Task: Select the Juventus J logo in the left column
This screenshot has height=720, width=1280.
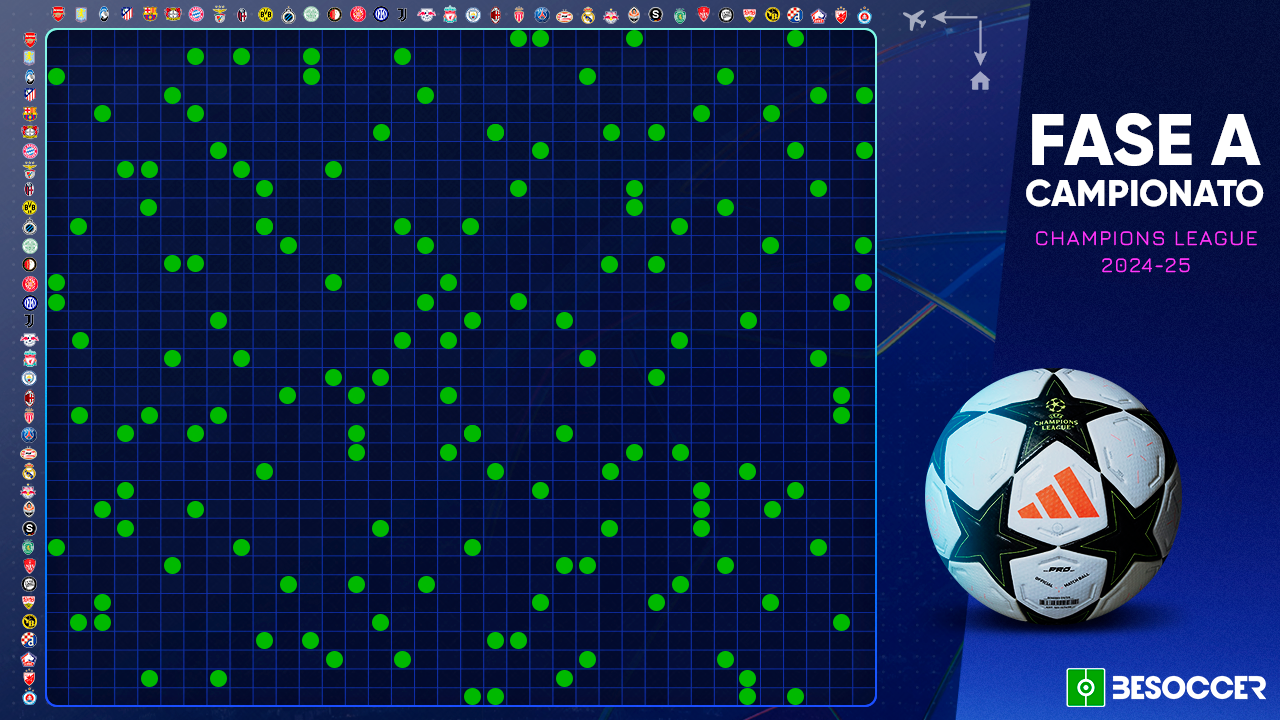Action: click(29, 321)
